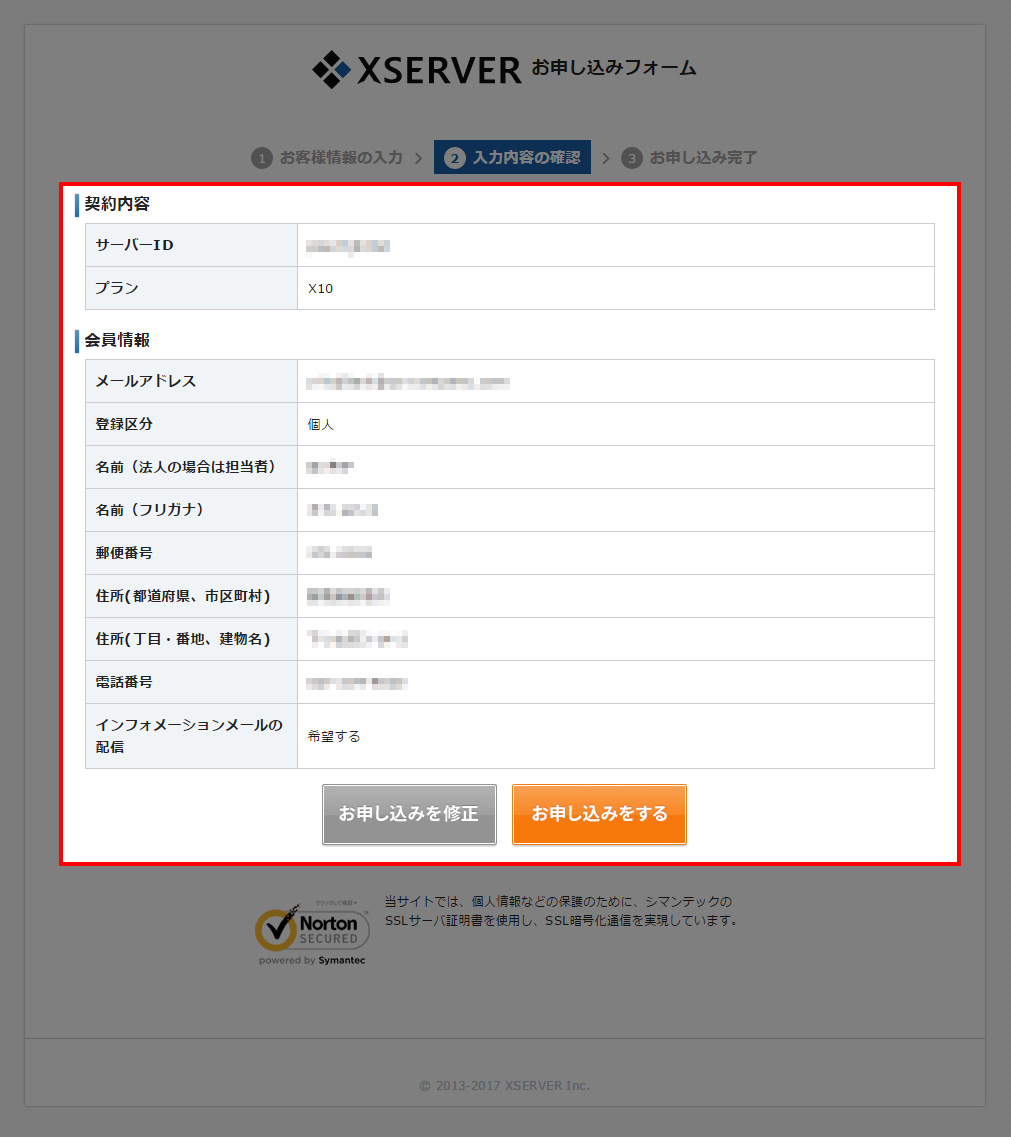Select the お客様情報の入力 step label
1011x1137 pixels.
point(340,158)
